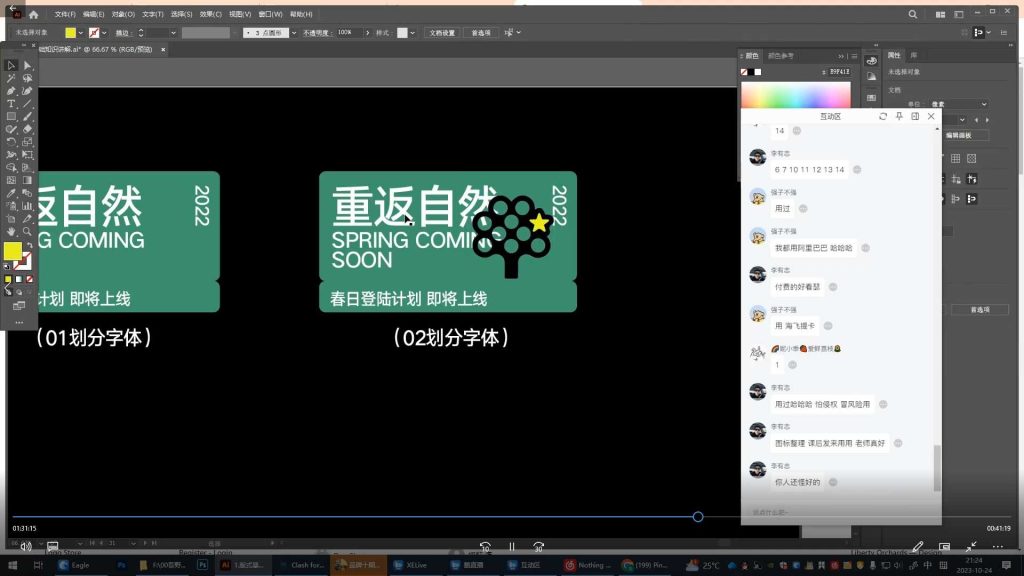The height and width of the screenshot is (576, 1024).
Task: Expand the opacity arrow next to 100%
Action: coord(368,33)
